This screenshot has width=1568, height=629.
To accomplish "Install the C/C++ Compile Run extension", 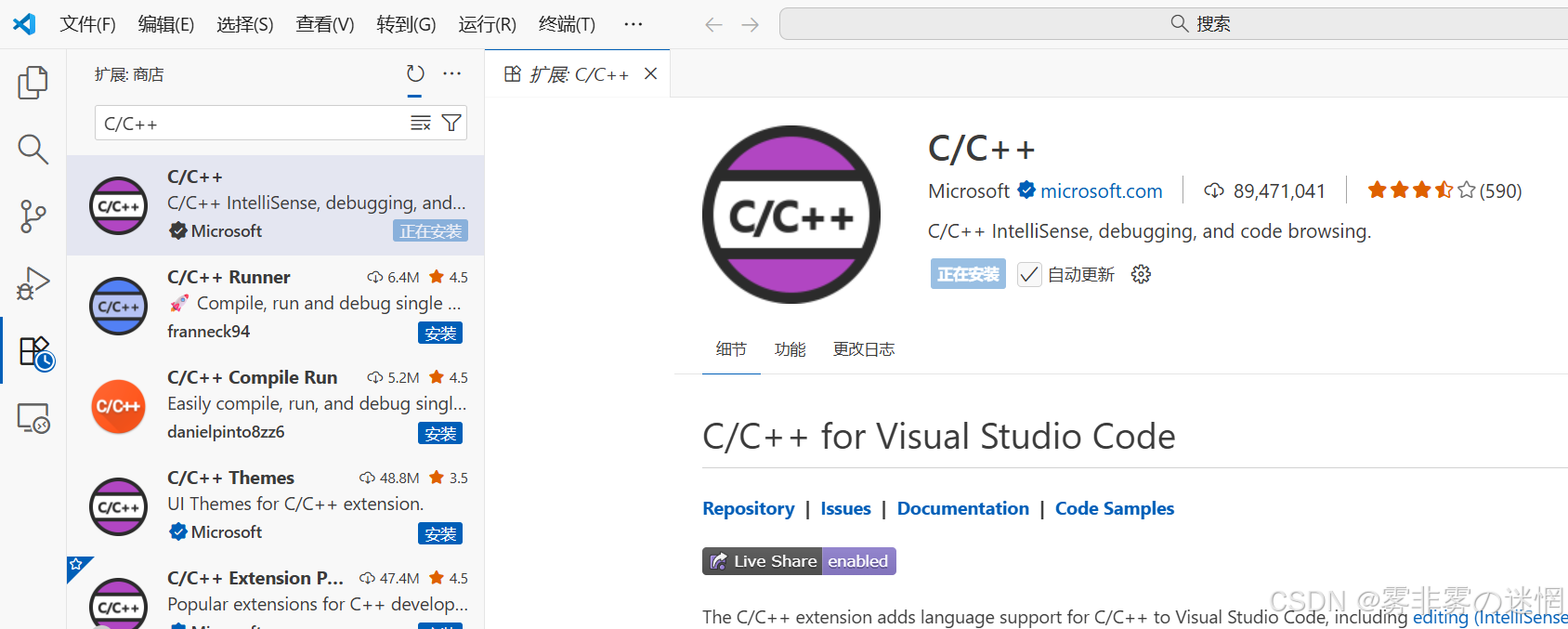I will pyautogui.click(x=440, y=433).
